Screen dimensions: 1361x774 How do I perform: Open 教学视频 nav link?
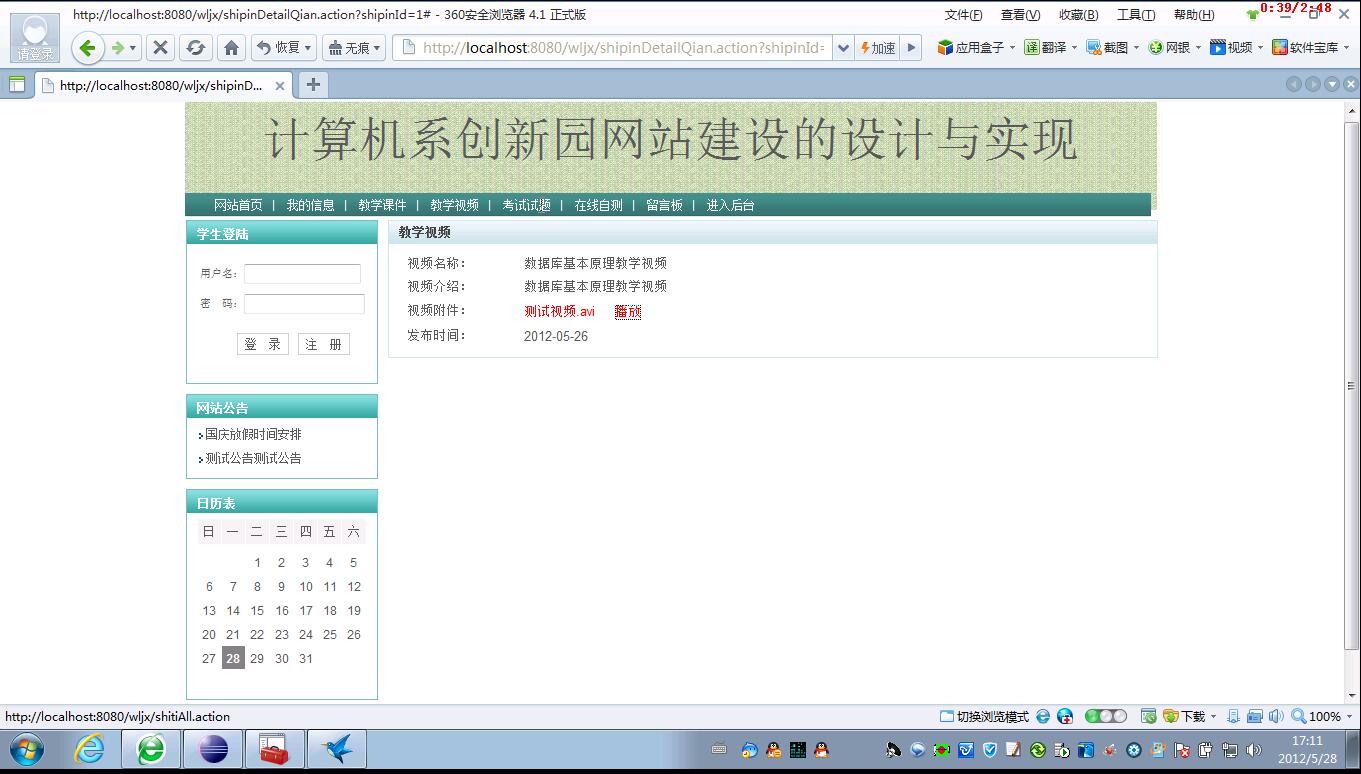[x=454, y=205]
